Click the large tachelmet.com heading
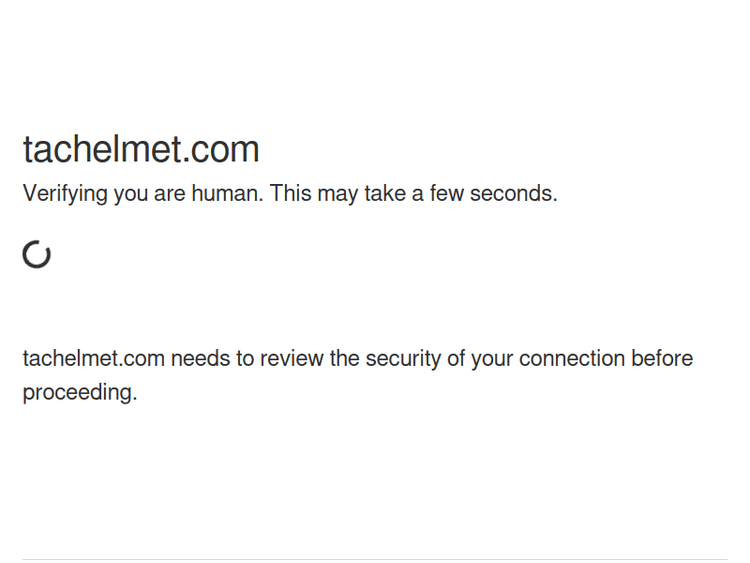The width and height of the screenshot is (750, 563). click(x=141, y=150)
